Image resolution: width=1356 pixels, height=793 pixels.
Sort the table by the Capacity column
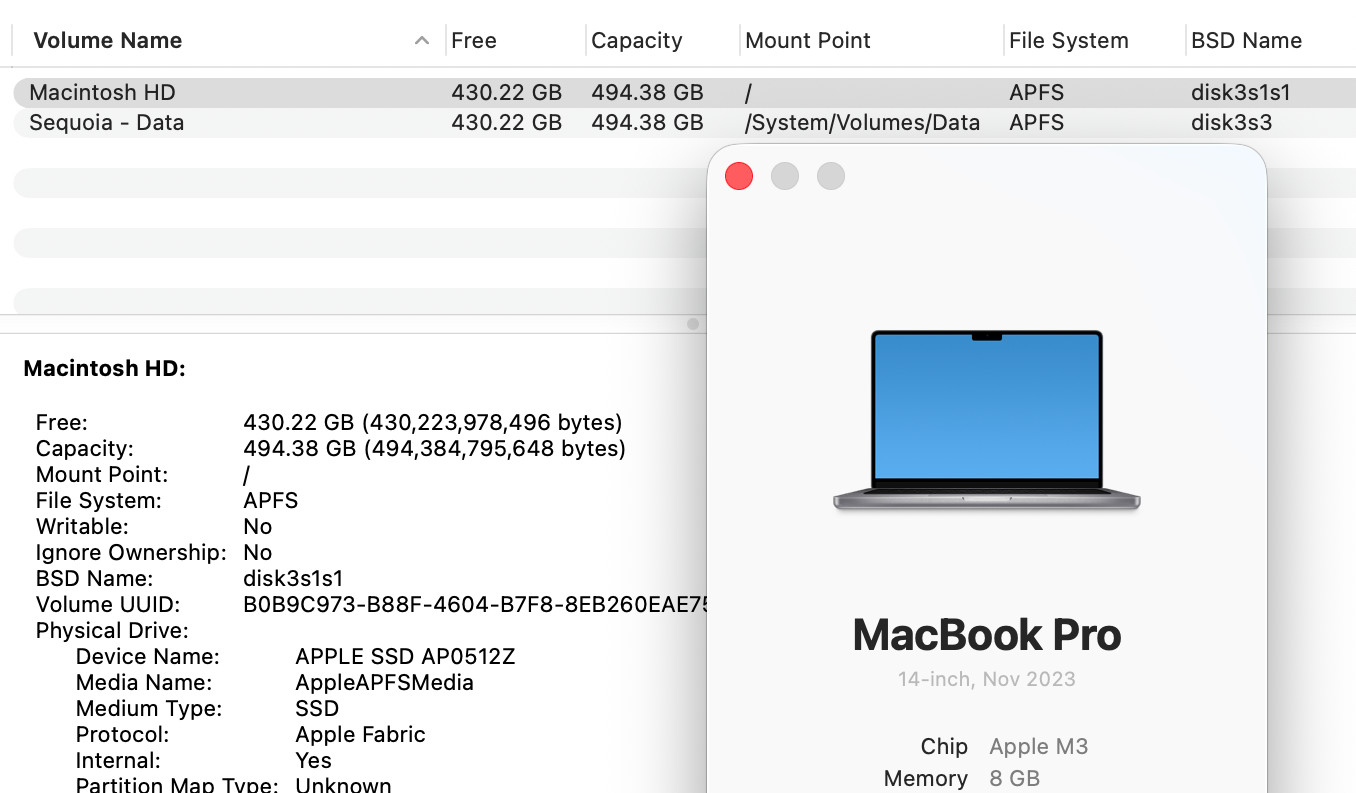(636, 41)
